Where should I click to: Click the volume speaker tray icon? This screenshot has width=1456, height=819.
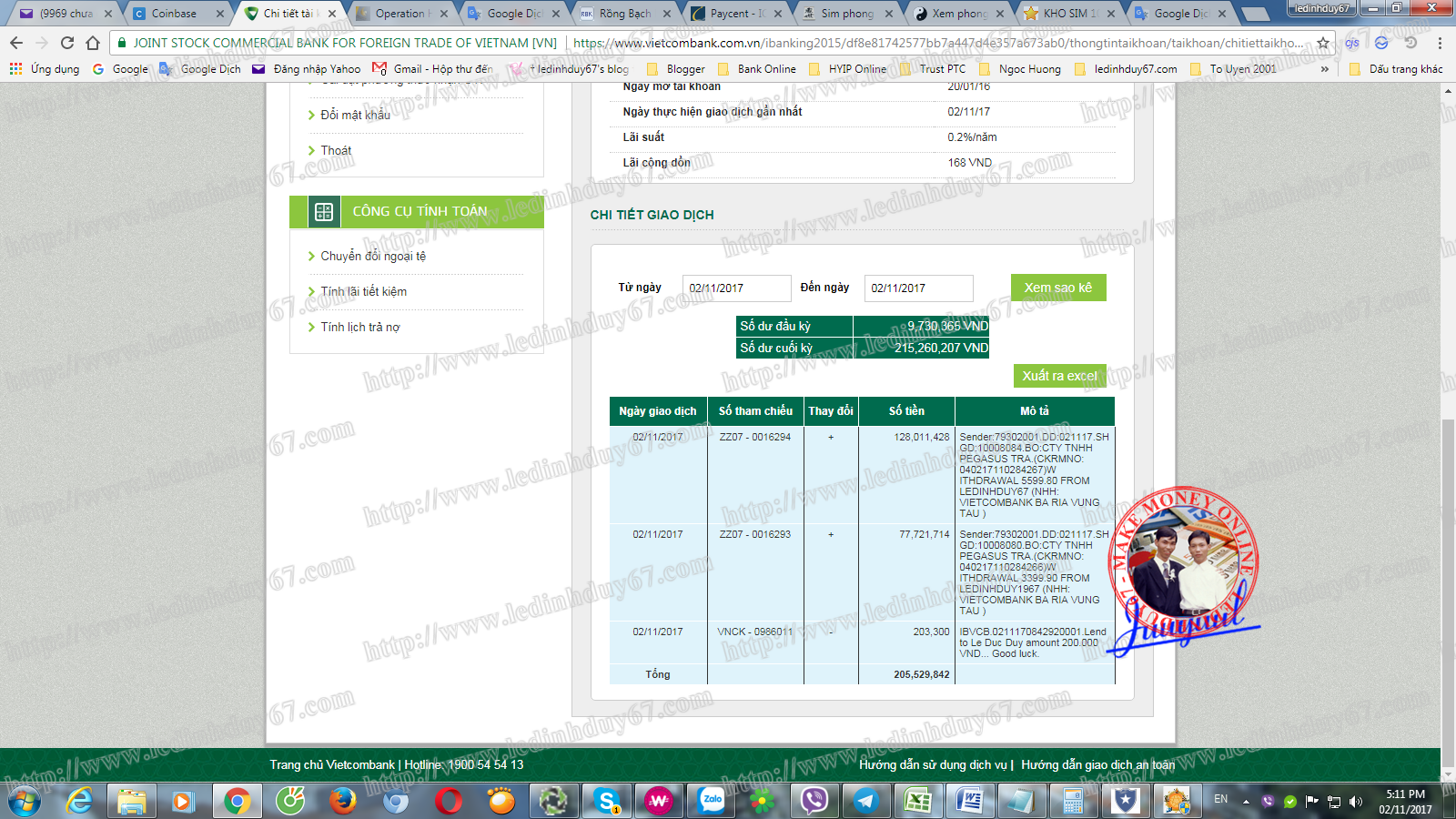[1356, 801]
